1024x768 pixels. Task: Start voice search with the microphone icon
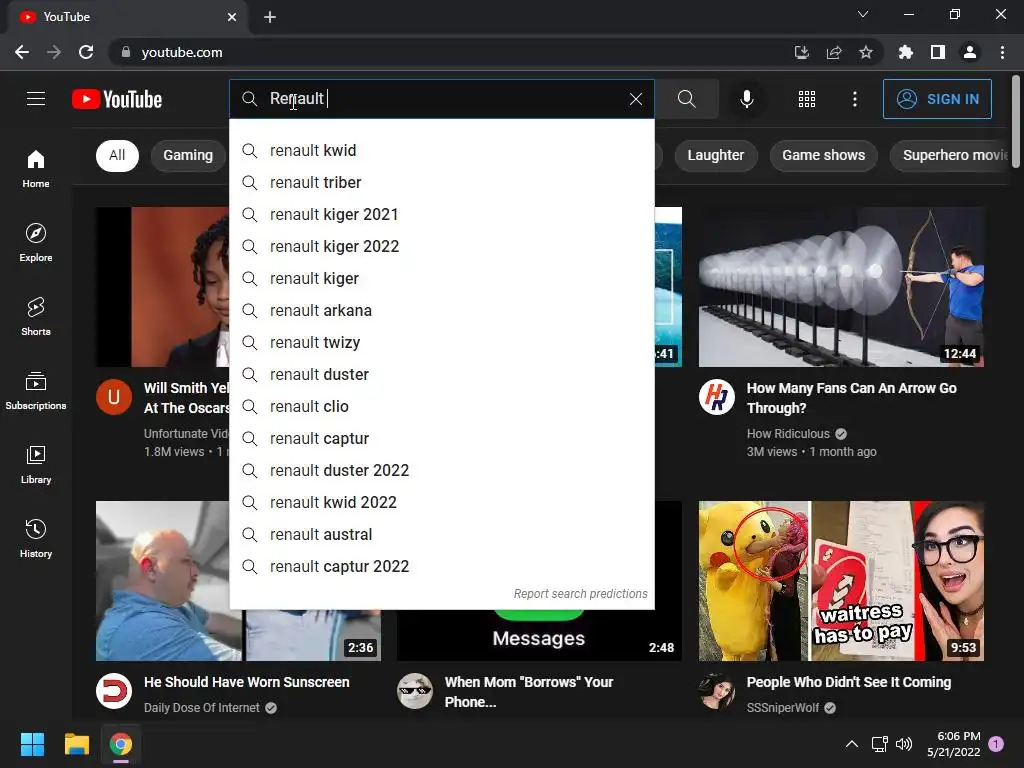[x=746, y=99]
